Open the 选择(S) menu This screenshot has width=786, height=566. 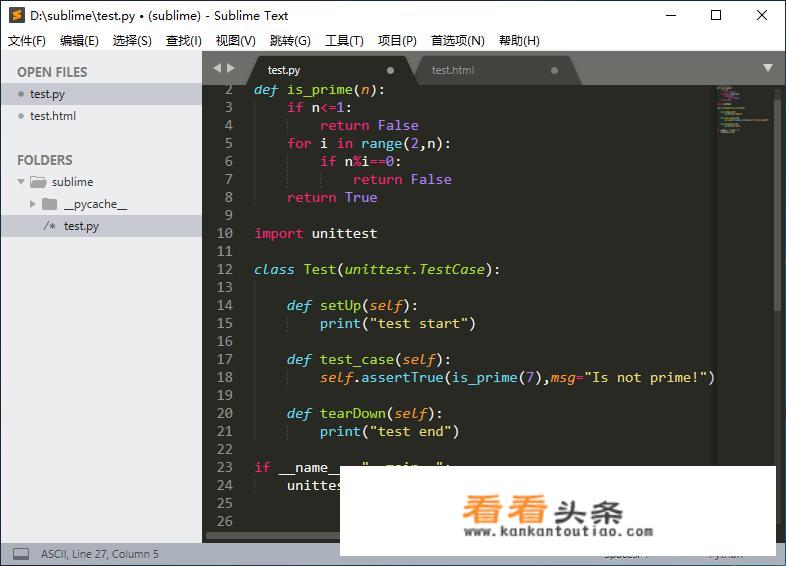pos(132,41)
